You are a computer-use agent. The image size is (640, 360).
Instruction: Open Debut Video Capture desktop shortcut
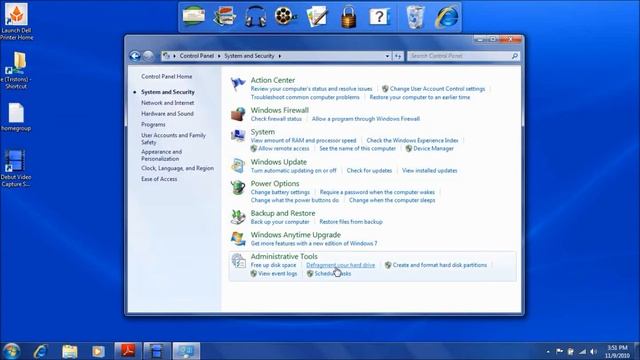pyautogui.click(x=16, y=168)
